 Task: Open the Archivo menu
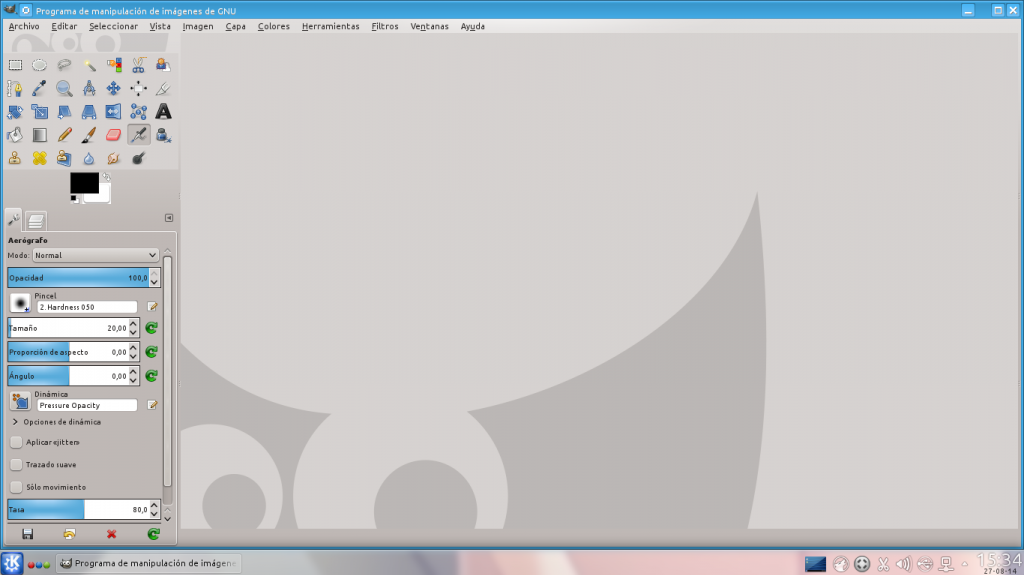pyautogui.click(x=24, y=26)
